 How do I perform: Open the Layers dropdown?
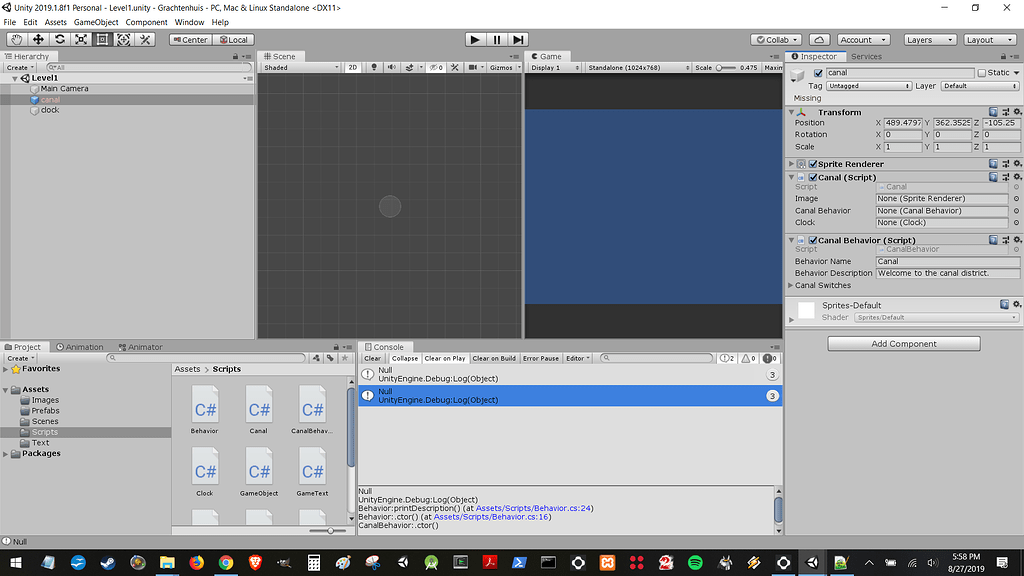click(930, 39)
